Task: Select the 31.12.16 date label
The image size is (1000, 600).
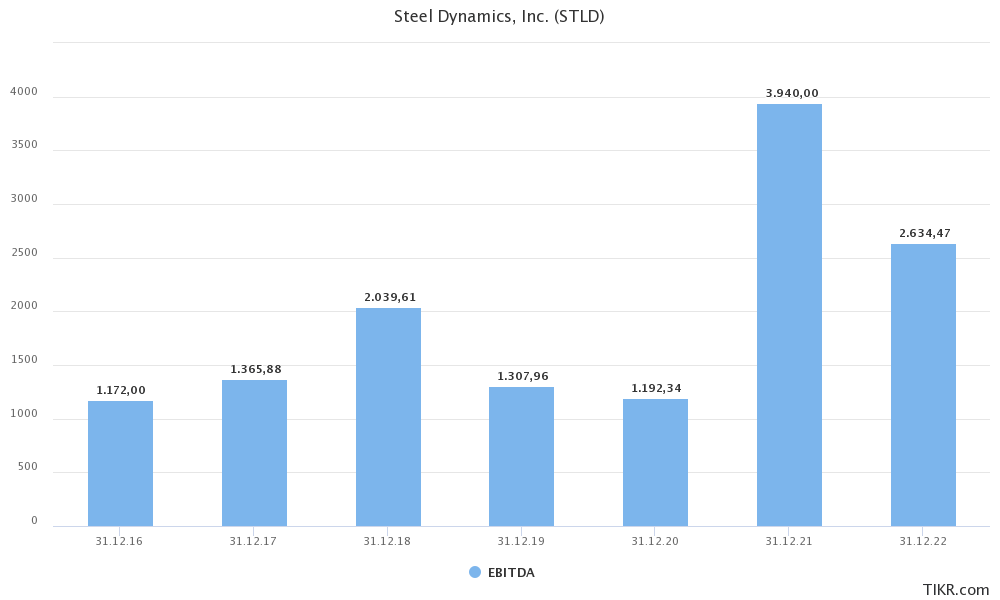Action: pos(119,540)
